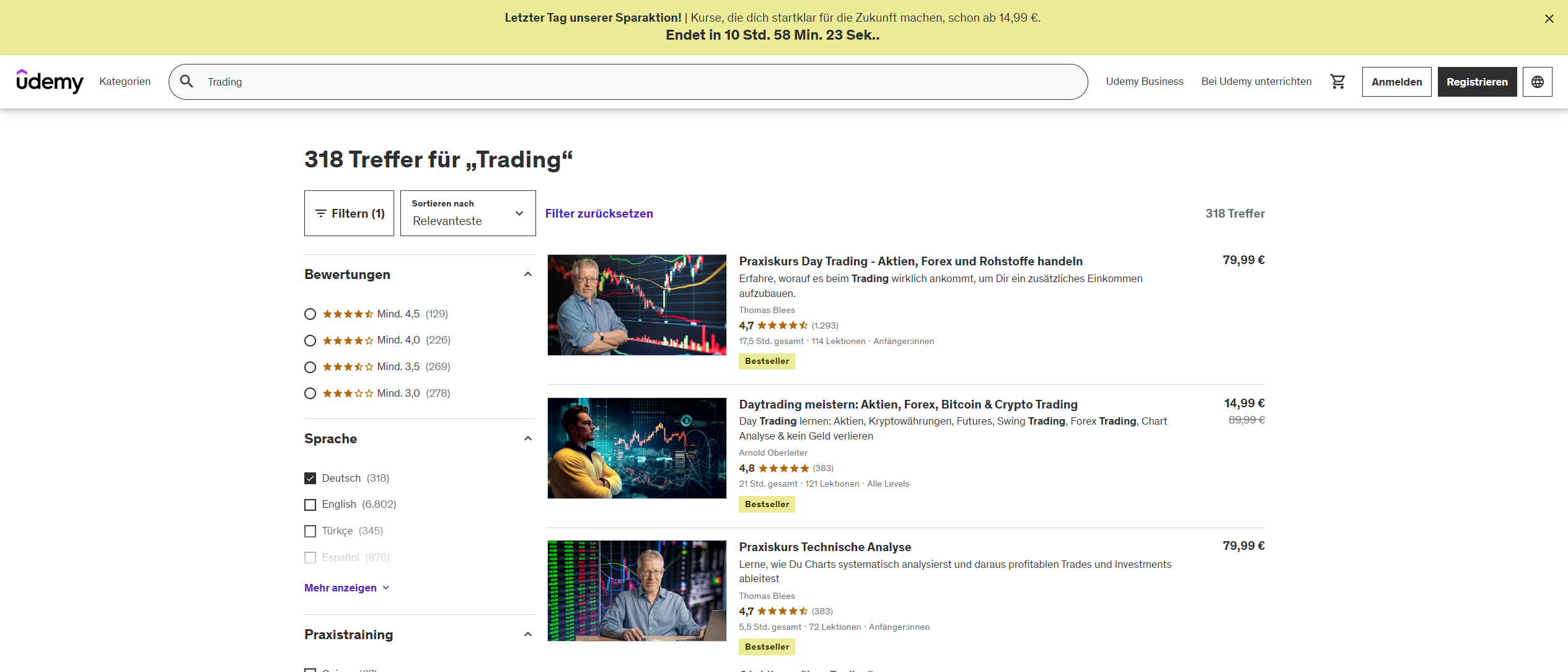The height and width of the screenshot is (672, 1568).
Task: Collapse the Praxistraining section chevron
Action: (528, 634)
